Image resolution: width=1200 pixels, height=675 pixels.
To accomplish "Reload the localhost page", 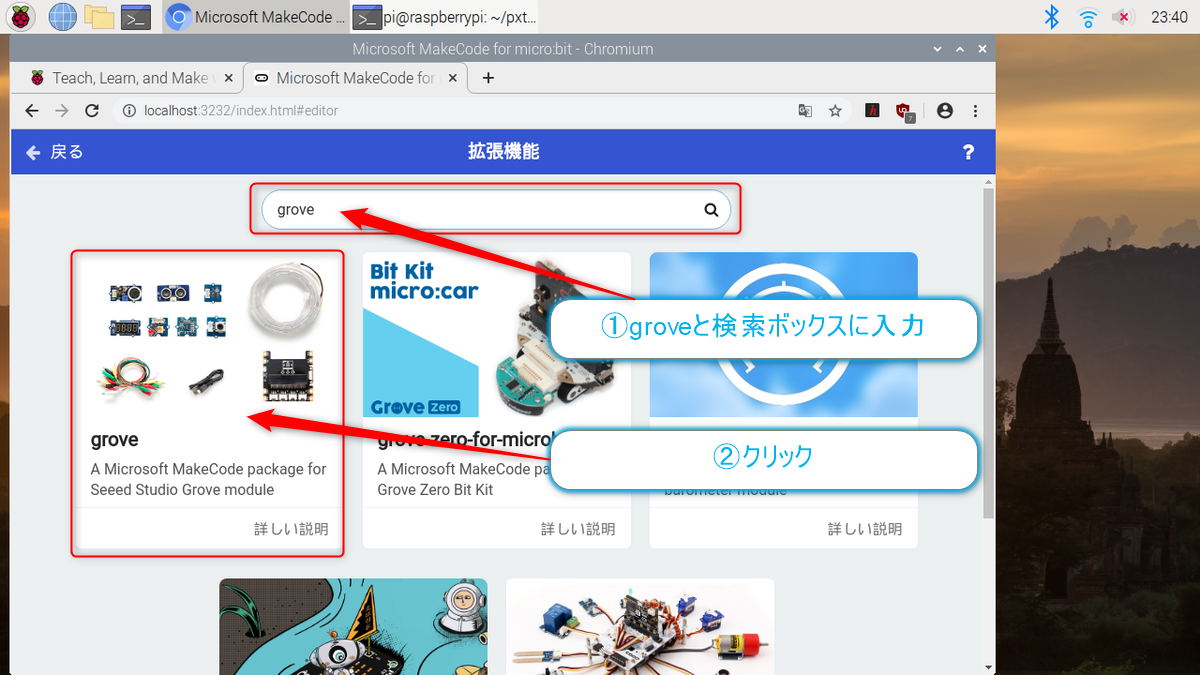I will [x=92, y=111].
